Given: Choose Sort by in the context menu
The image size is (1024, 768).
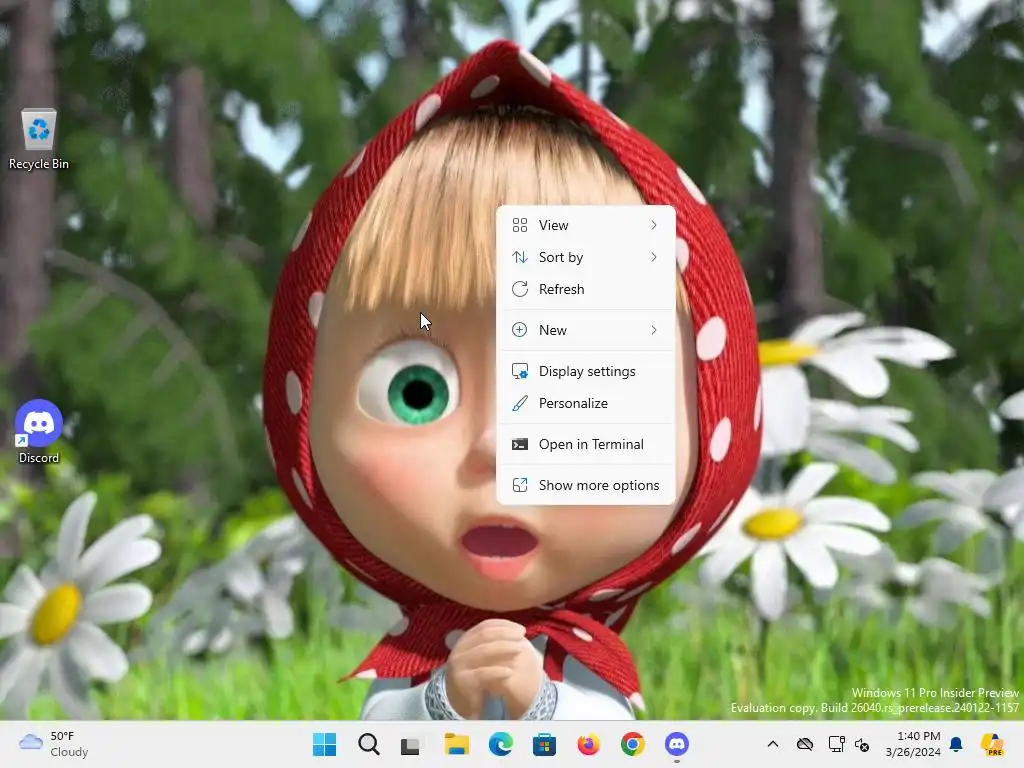Looking at the screenshot, I should [586, 257].
